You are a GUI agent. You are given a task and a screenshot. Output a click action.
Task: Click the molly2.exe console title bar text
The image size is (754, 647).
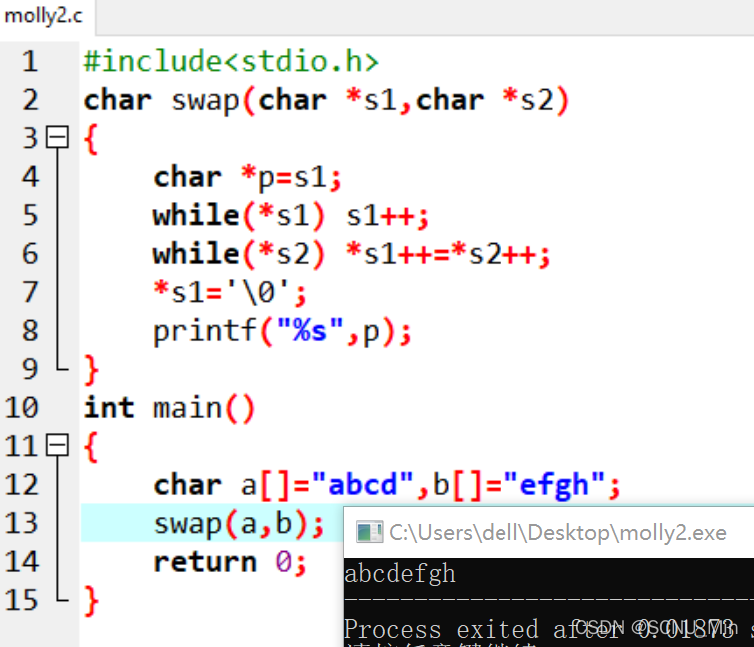click(x=558, y=533)
